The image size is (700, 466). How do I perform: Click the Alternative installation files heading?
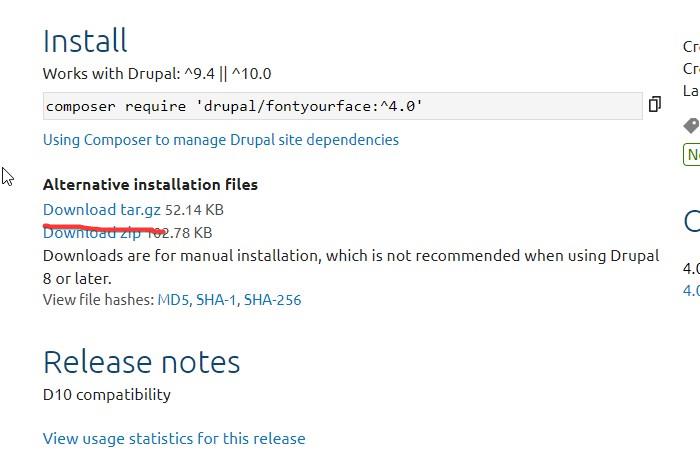[x=150, y=185]
